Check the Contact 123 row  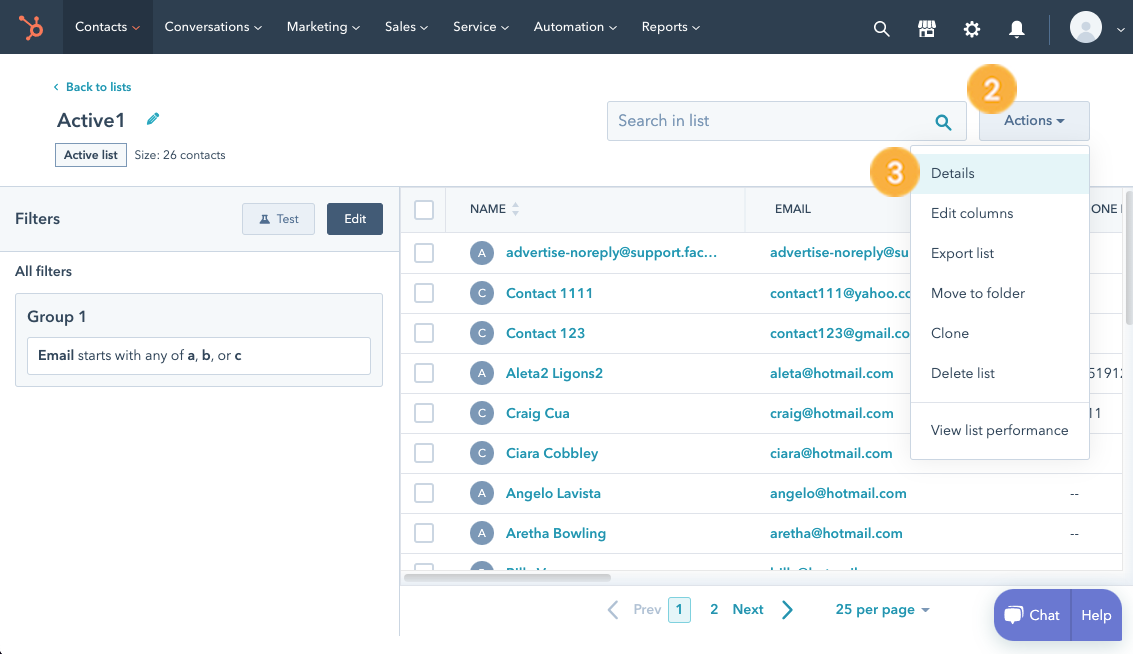[x=424, y=333]
